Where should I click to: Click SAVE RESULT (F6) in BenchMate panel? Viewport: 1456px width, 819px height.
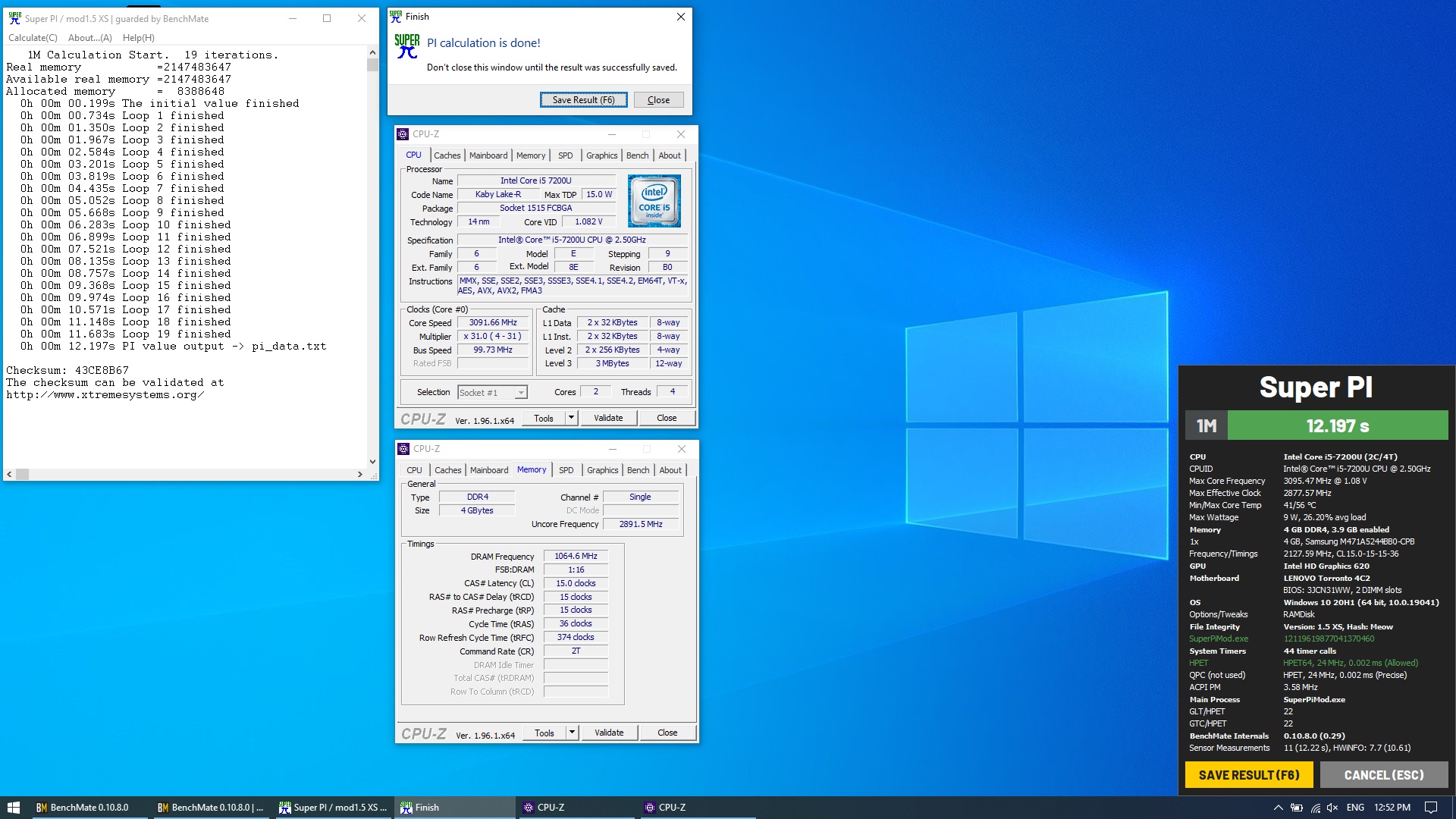(x=1249, y=775)
